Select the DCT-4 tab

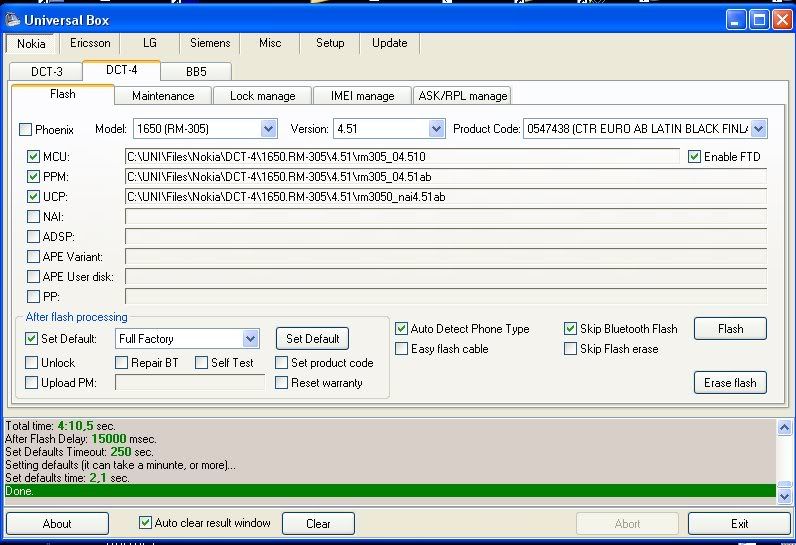(121, 70)
